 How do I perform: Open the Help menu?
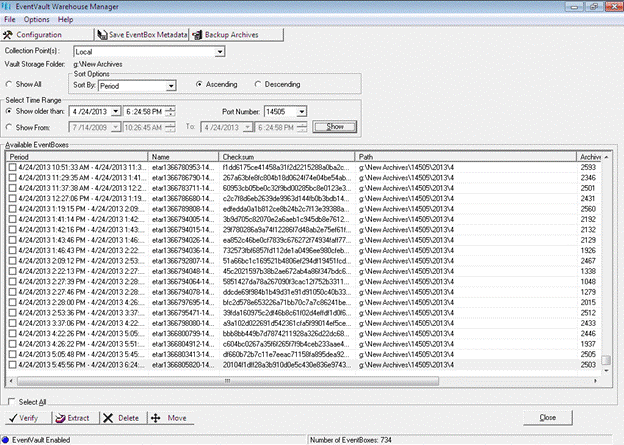pyautogui.click(x=65, y=20)
